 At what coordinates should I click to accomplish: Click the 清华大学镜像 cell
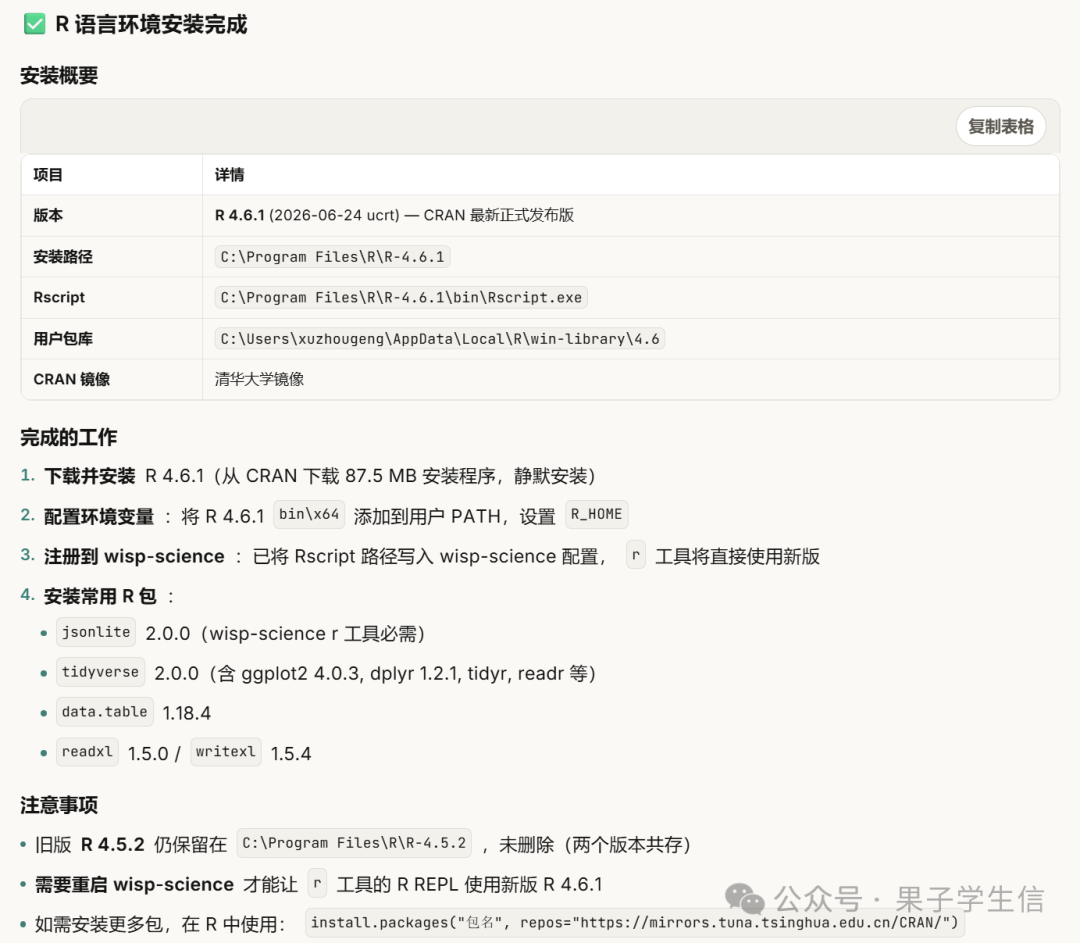click(259, 380)
